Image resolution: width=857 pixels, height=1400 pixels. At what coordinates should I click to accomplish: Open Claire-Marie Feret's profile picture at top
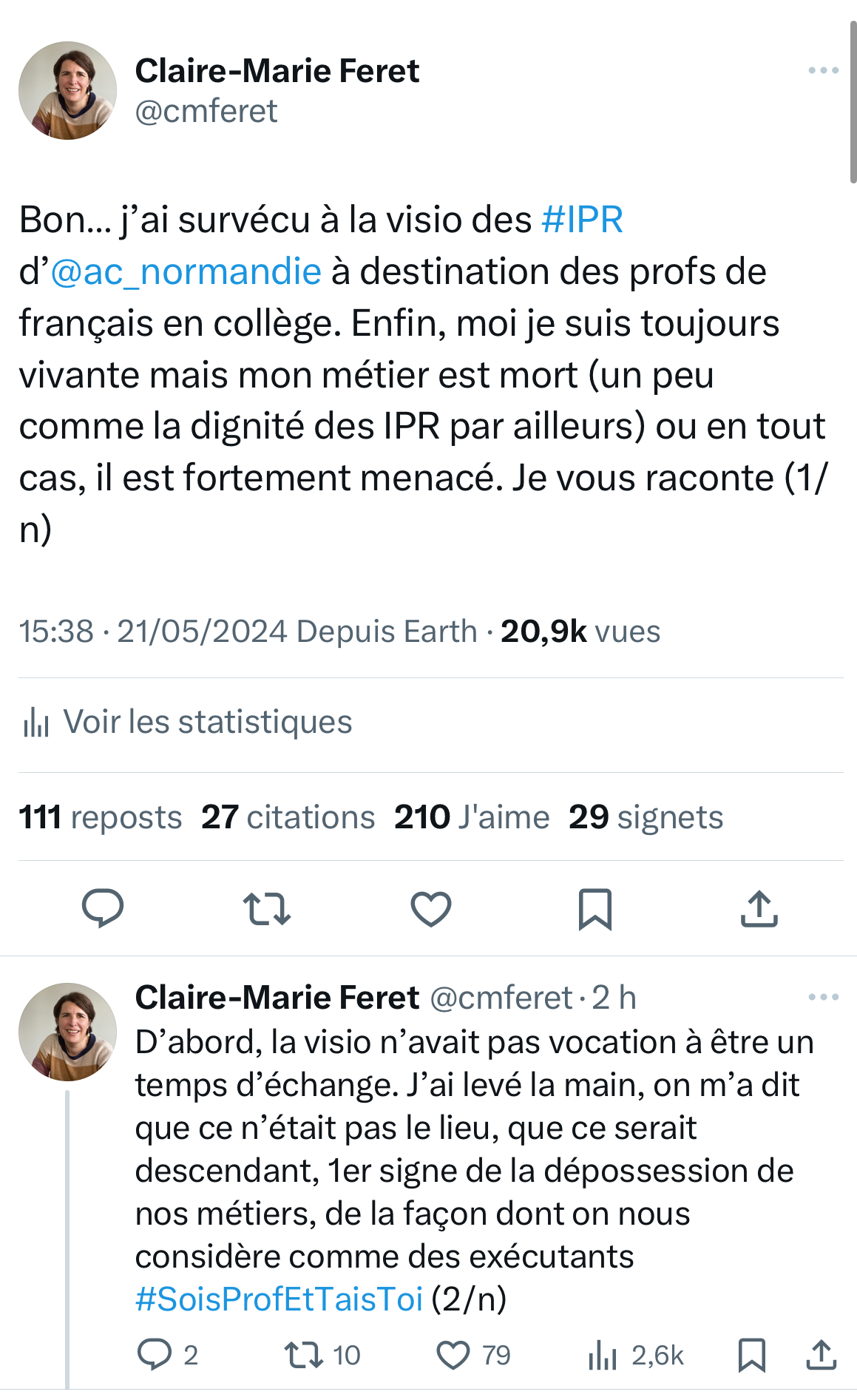pos(67,90)
